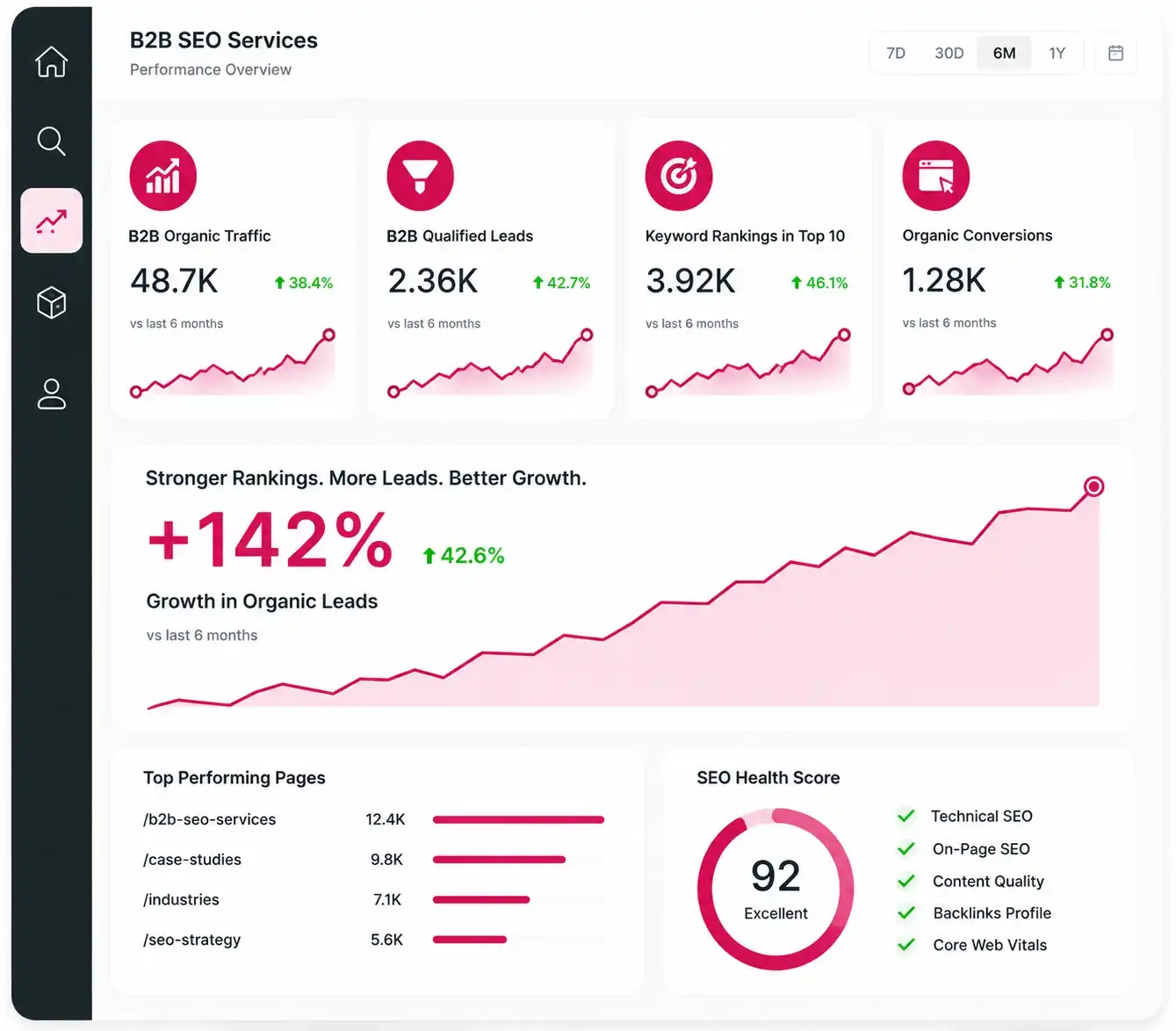
Task: Click the B2B Qualified Leads sparkline chart
Action: (x=490, y=364)
